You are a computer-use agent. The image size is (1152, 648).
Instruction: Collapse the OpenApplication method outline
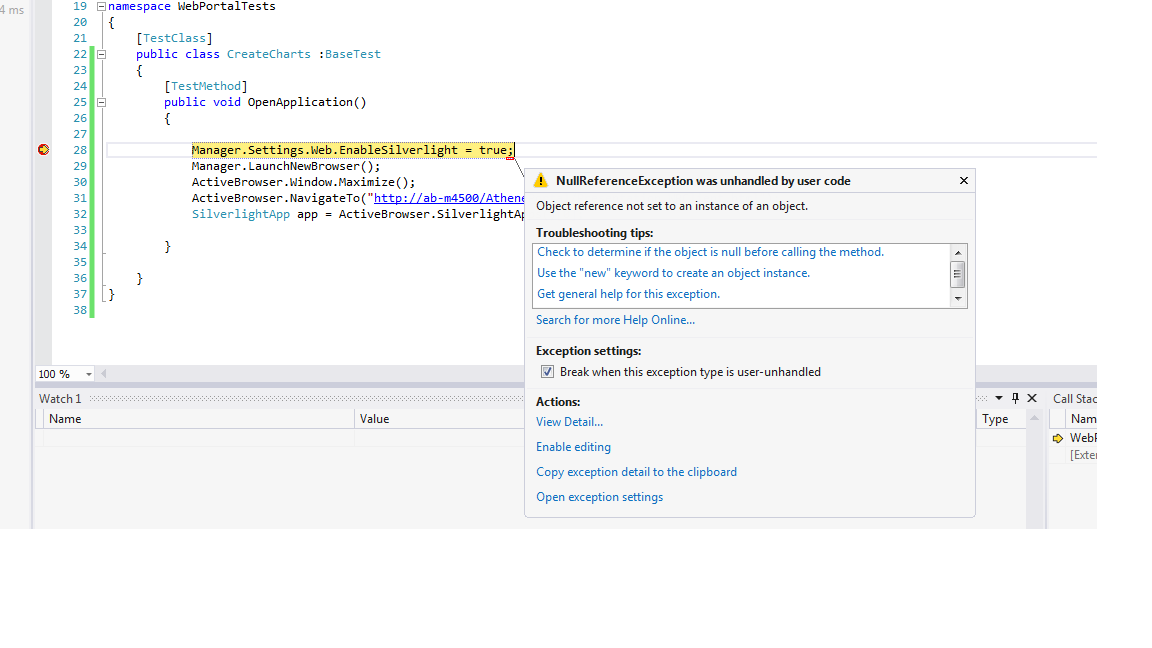pyautogui.click(x=100, y=102)
